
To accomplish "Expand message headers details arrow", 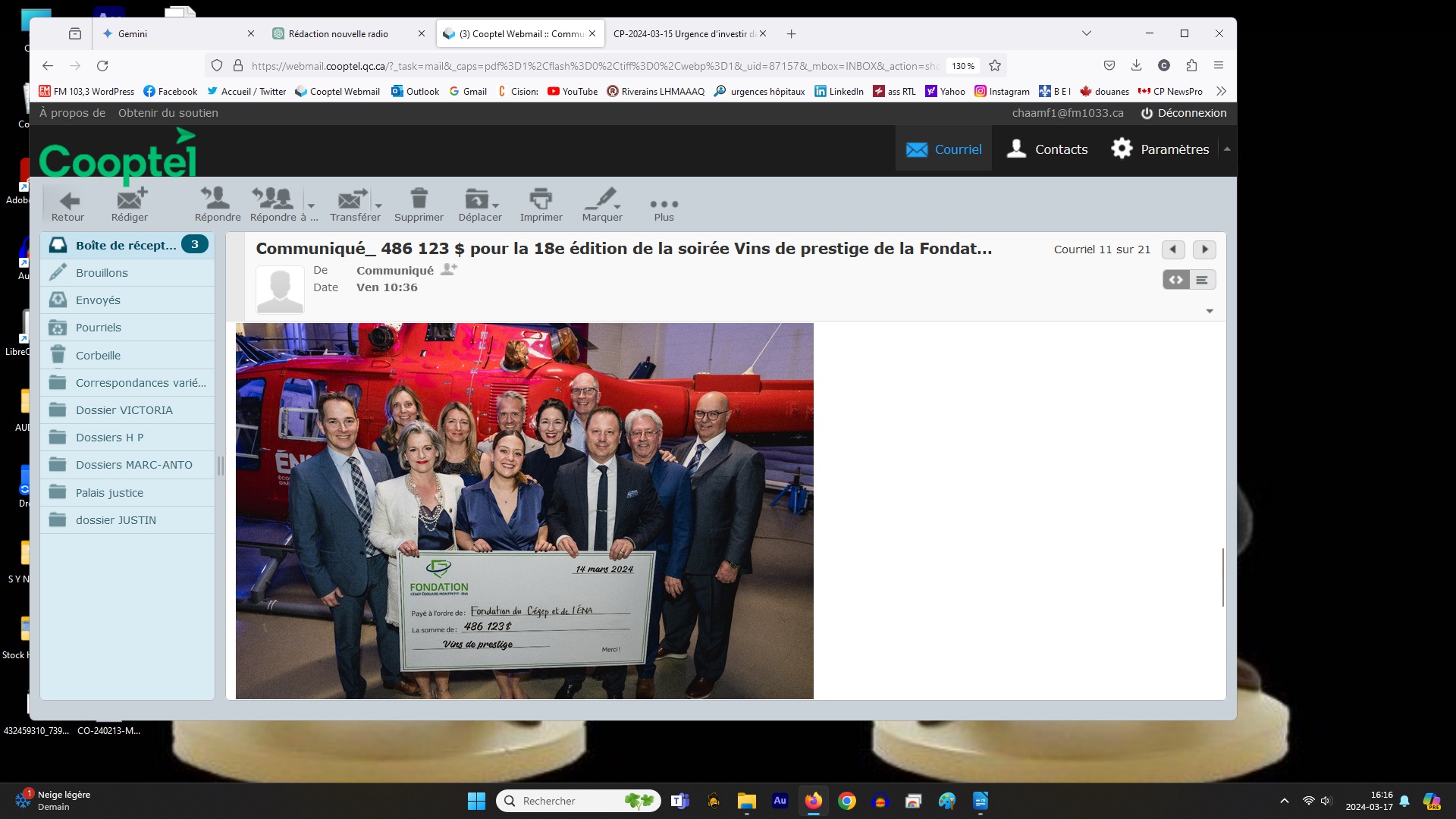I will coord(1210,312).
